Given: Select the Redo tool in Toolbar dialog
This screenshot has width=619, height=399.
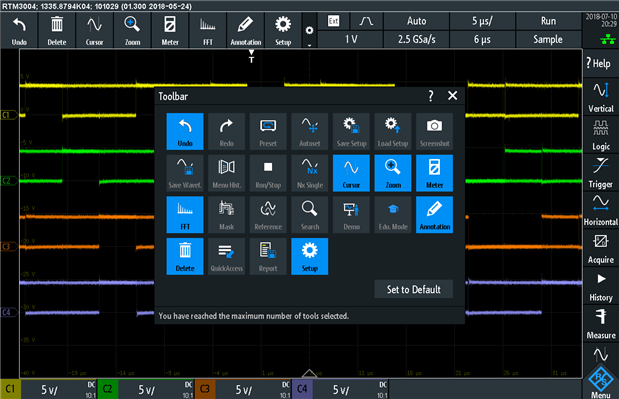Looking at the screenshot, I should [x=227, y=131].
